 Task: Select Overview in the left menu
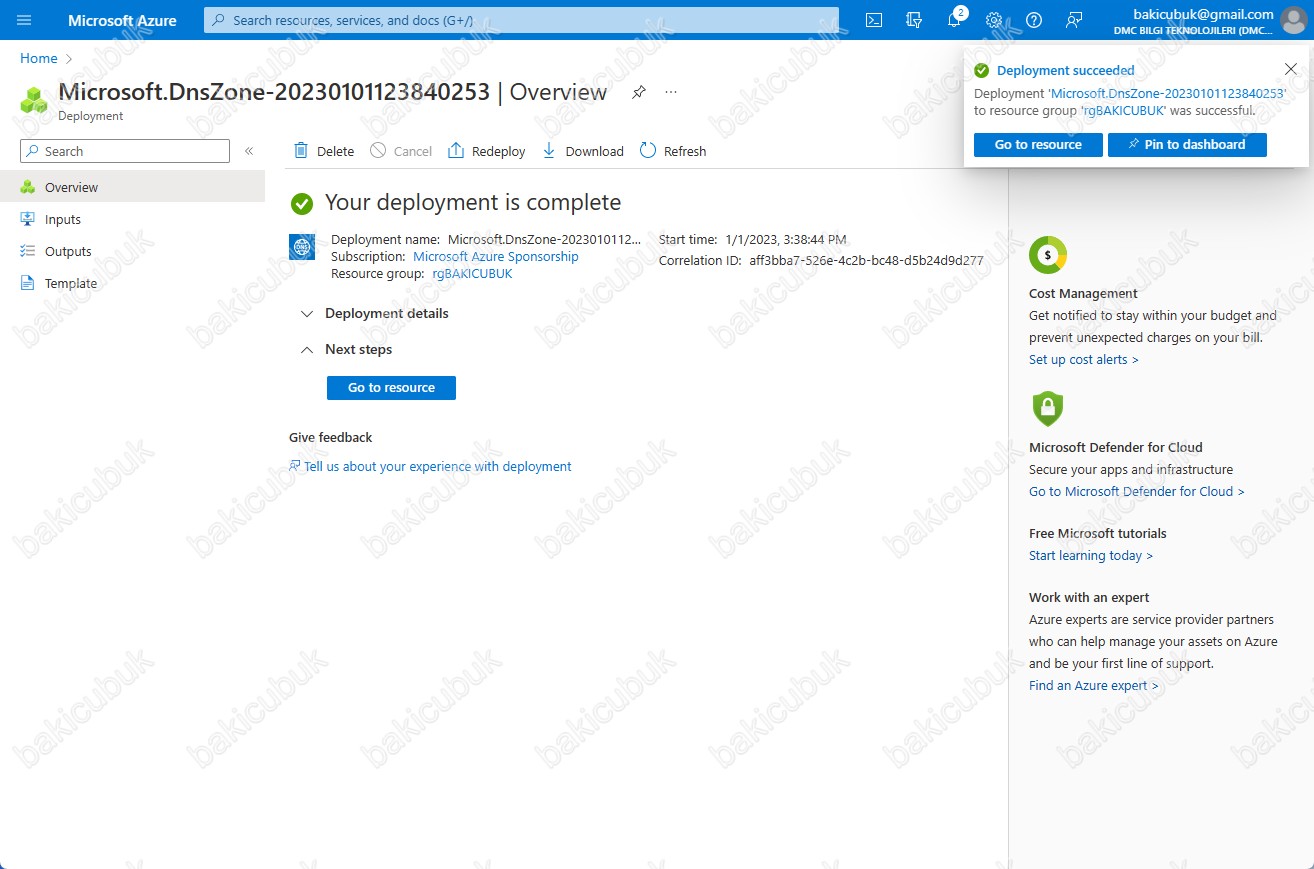tap(132, 187)
